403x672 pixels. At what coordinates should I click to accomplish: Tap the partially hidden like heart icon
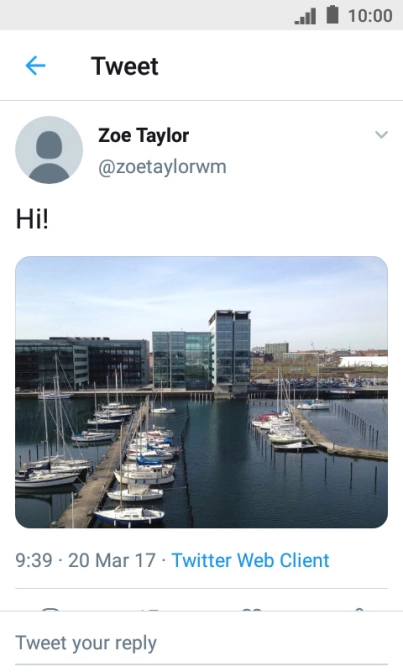click(253, 609)
